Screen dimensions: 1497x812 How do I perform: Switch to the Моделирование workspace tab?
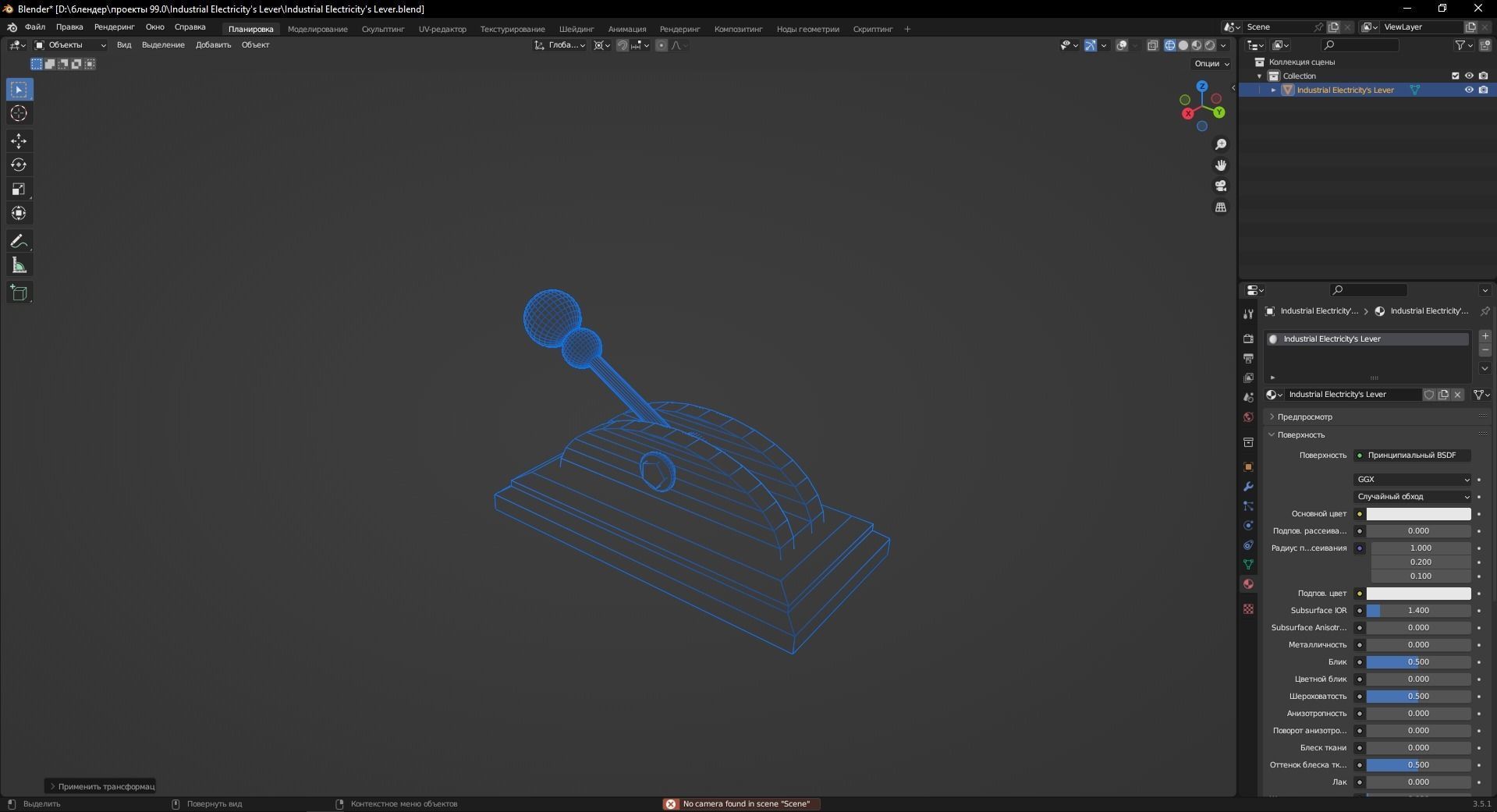click(x=317, y=29)
